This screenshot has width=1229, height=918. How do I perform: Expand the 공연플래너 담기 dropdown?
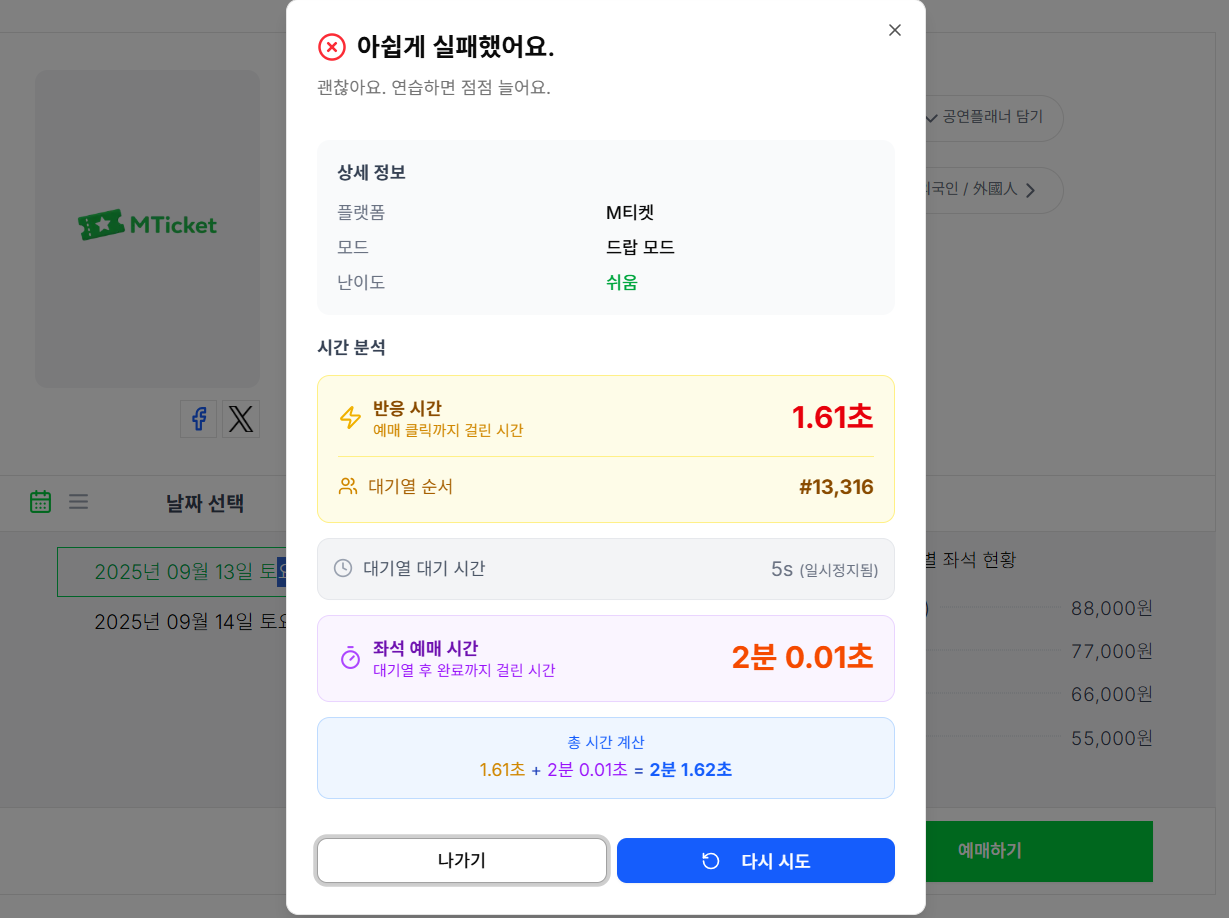[992, 117]
